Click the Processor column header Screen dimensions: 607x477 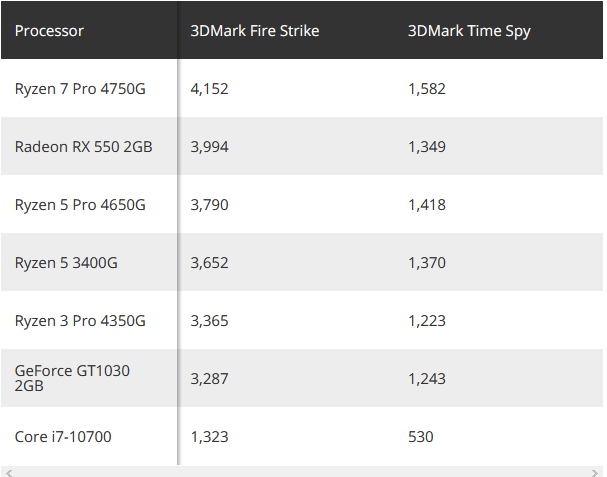pyautogui.click(x=49, y=30)
